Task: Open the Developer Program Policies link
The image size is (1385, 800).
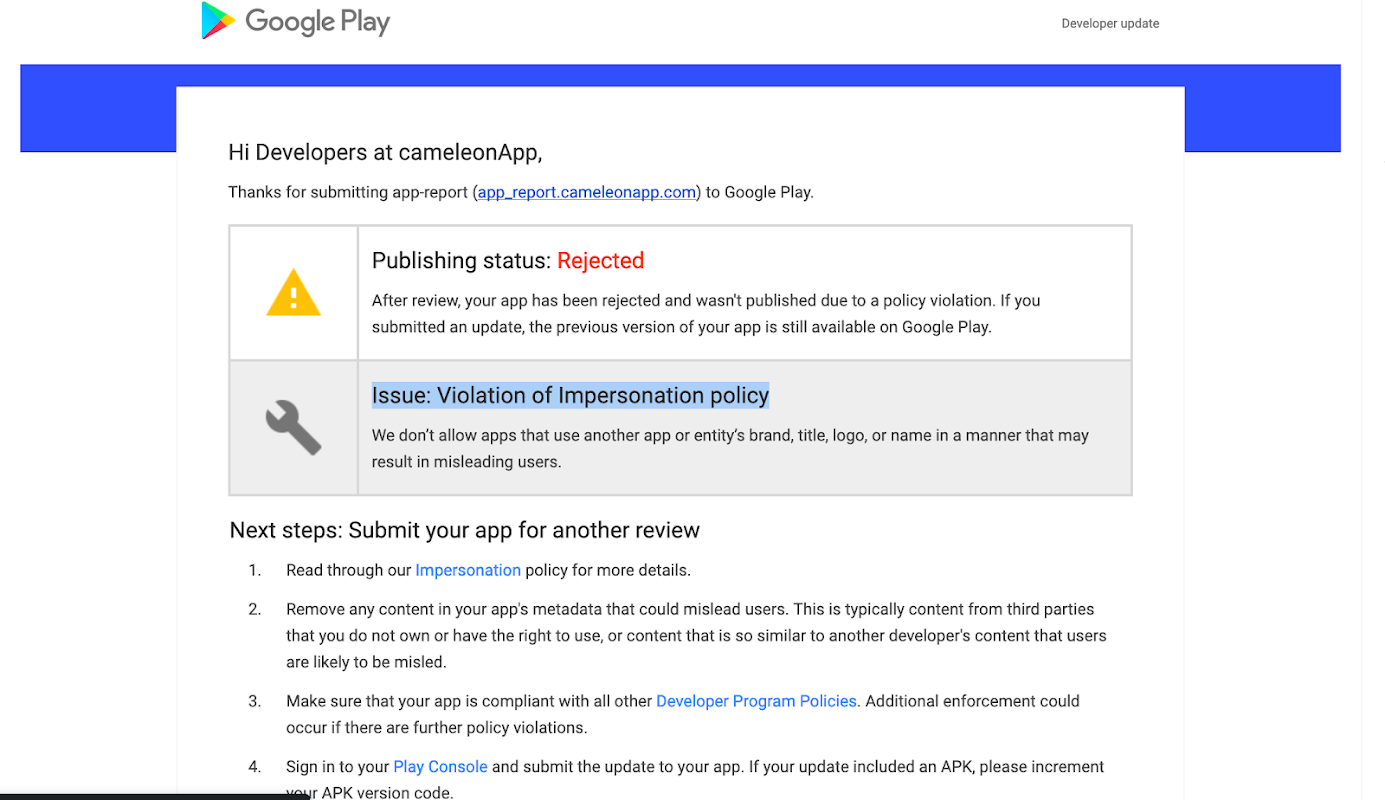Action: [756, 701]
